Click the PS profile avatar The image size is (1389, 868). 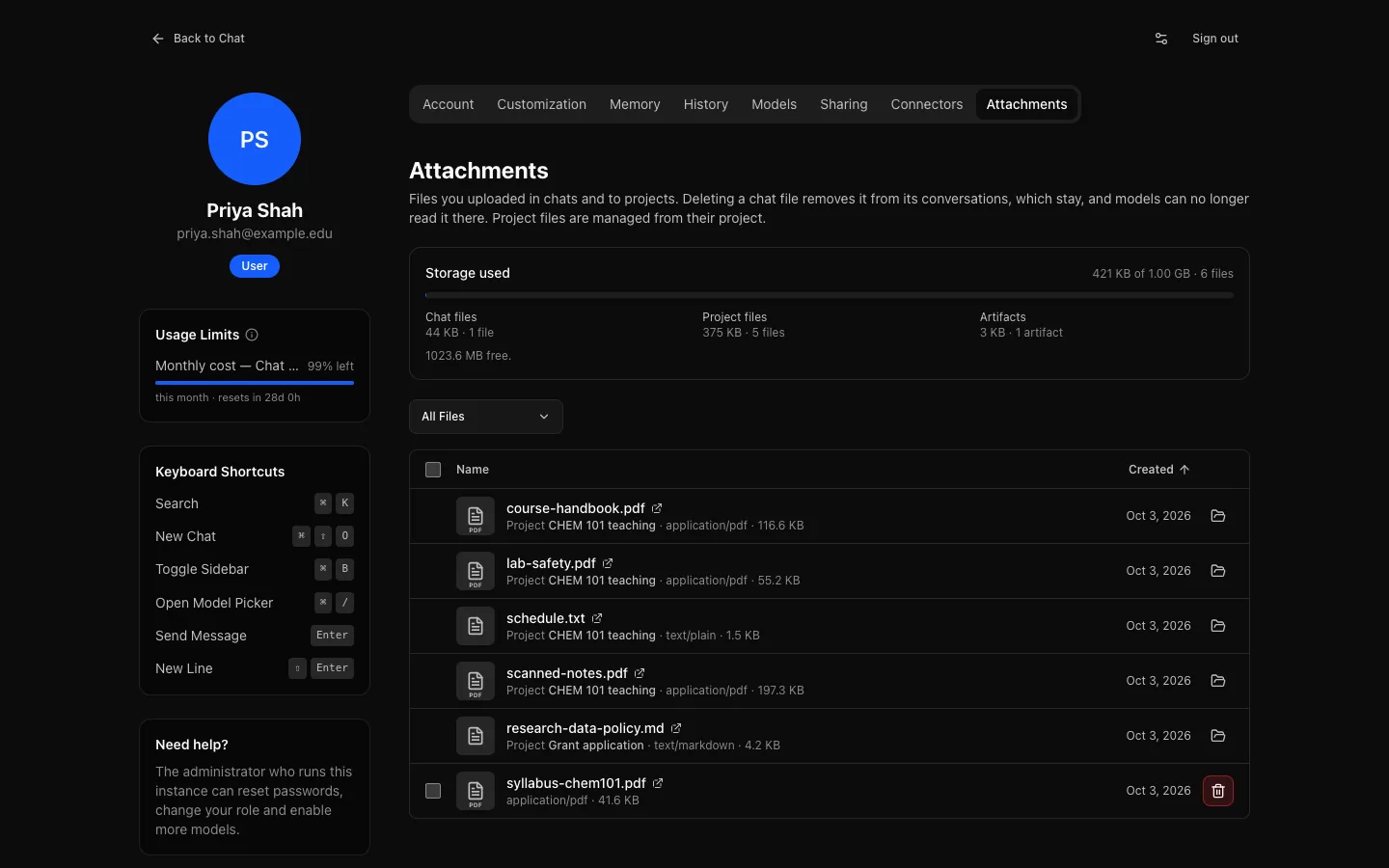click(x=255, y=139)
